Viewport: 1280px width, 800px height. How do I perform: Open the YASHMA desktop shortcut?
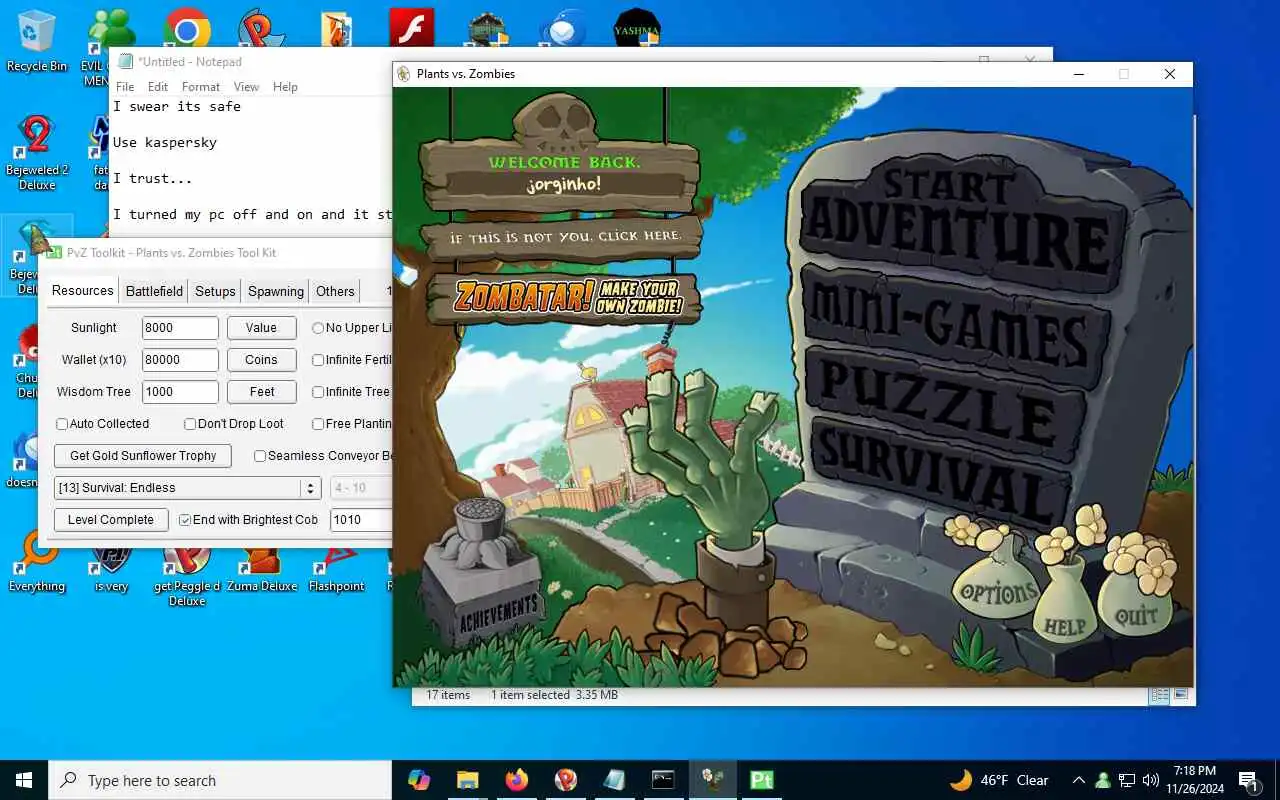click(636, 28)
